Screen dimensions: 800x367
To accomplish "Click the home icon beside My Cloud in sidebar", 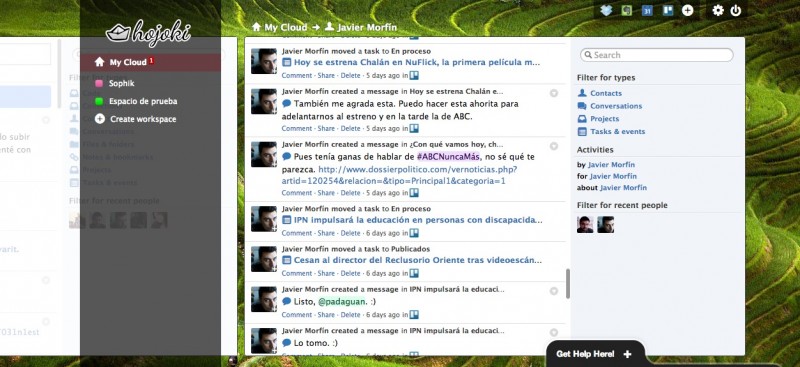I will (x=99, y=62).
